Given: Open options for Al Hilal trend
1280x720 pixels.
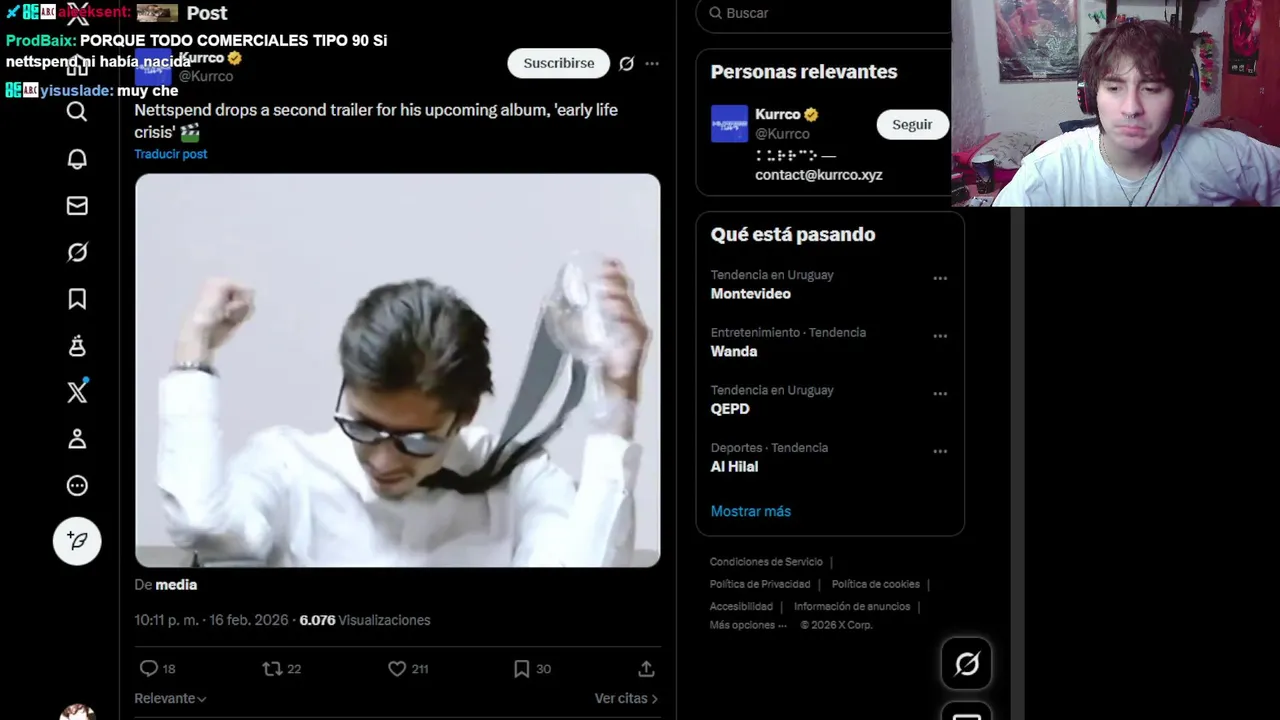Looking at the screenshot, I should point(940,451).
